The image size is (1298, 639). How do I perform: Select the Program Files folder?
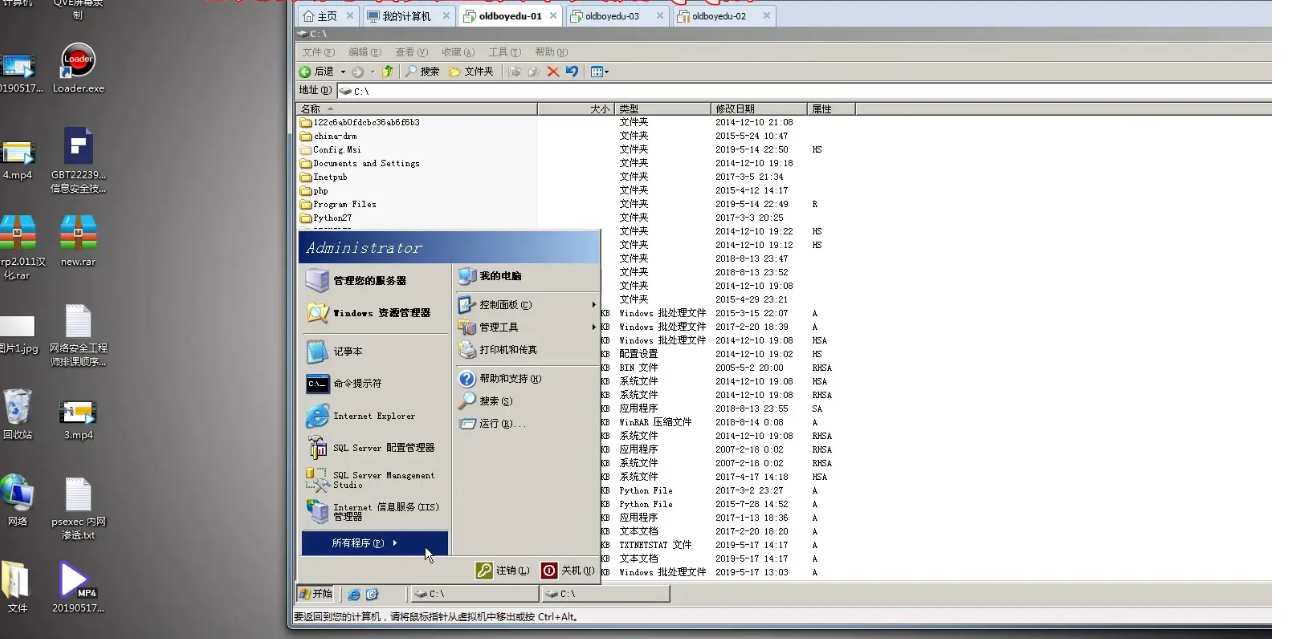[x=338, y=204]
